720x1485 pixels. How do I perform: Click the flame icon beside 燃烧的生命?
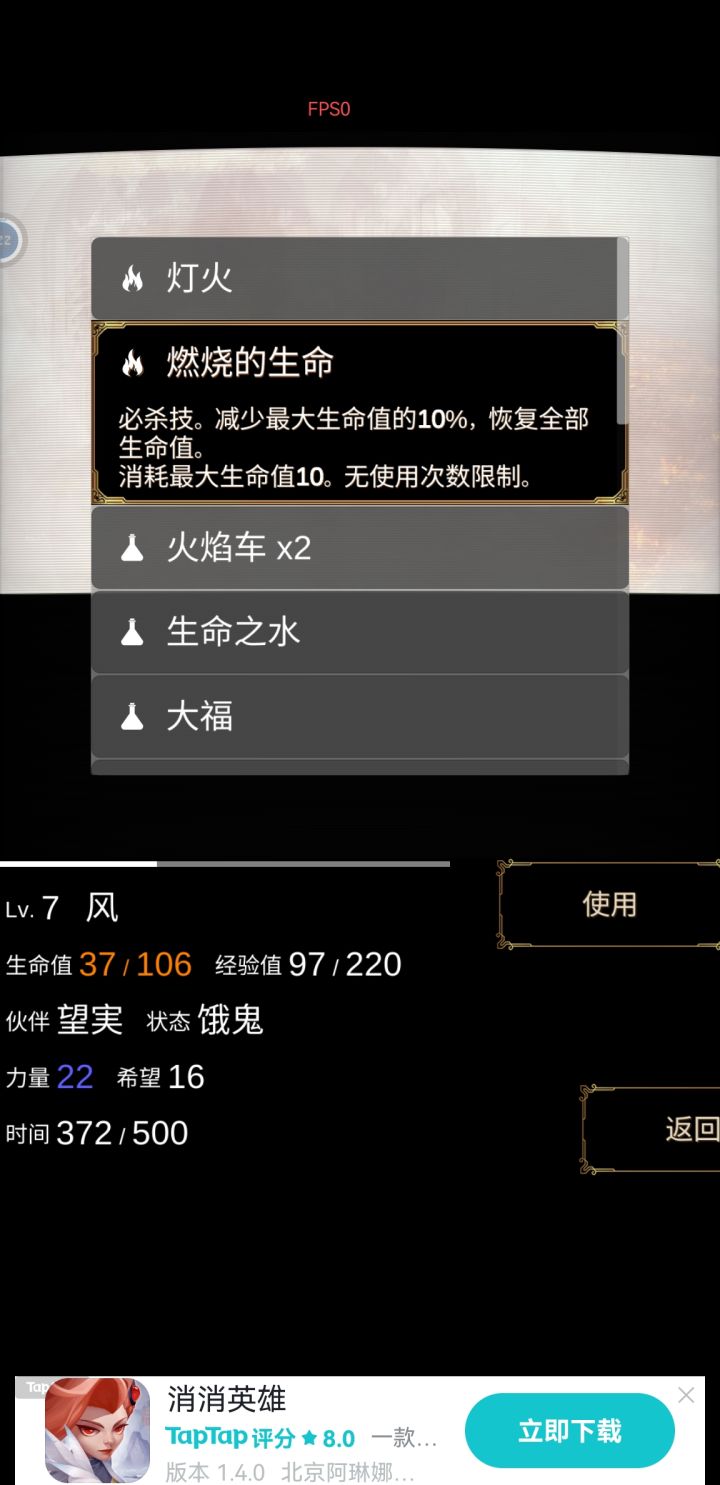132,363
